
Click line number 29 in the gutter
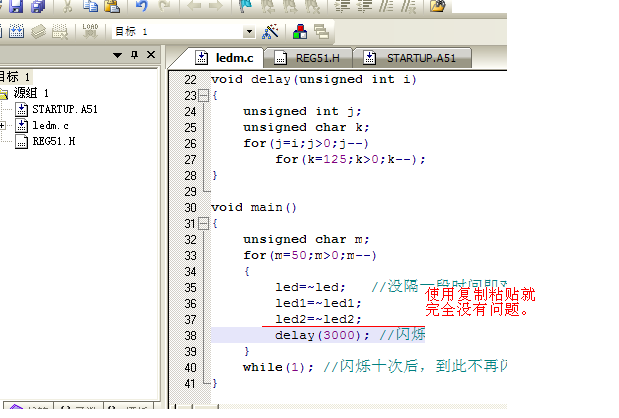pos(190,192)
